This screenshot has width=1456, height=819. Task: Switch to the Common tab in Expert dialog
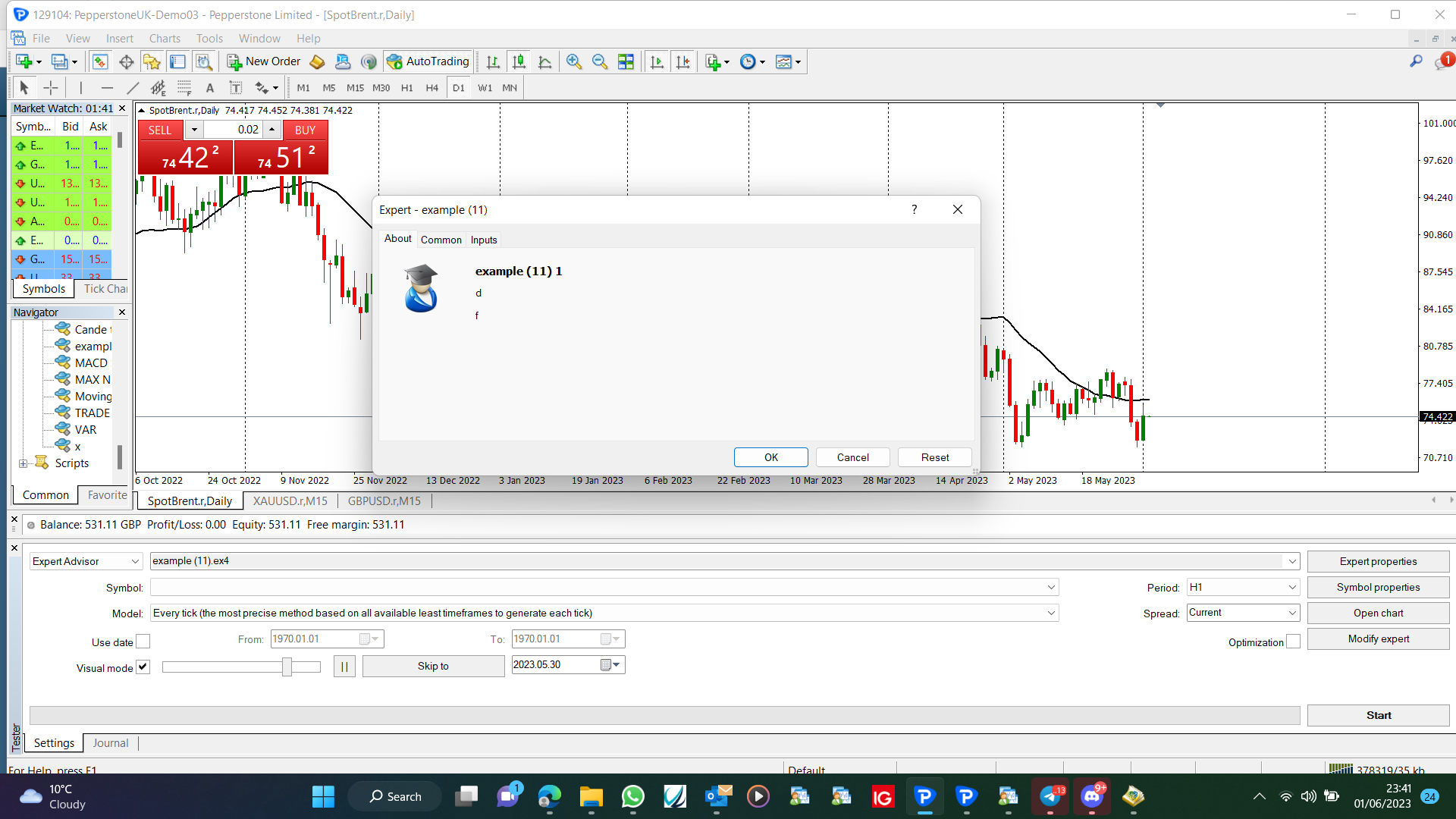[x=441, y=240]
